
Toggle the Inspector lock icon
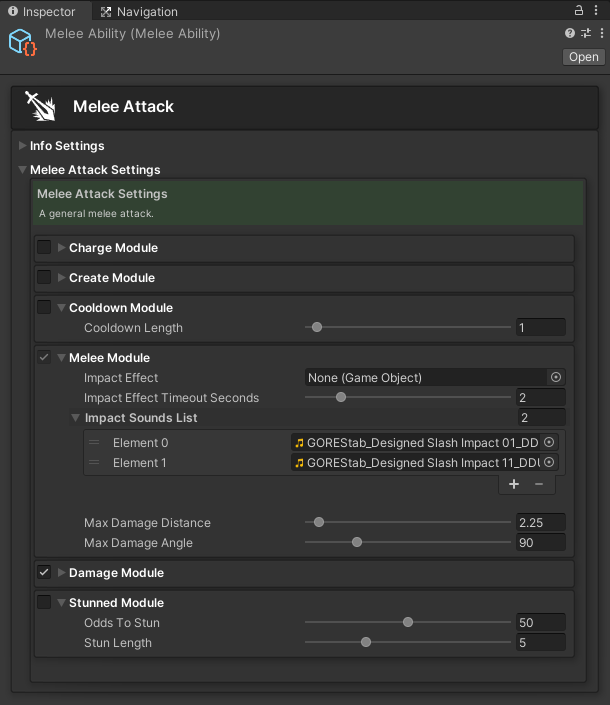click(x=580, y=11)
